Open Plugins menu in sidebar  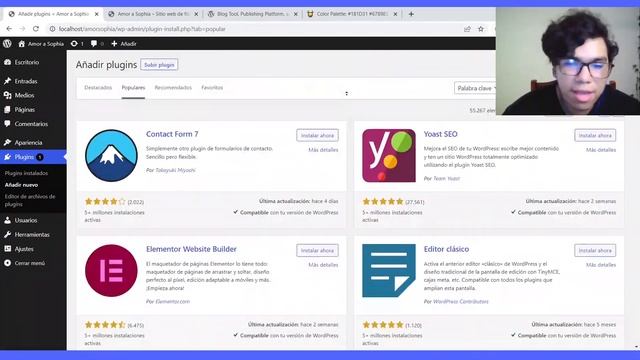coord(33,157)
